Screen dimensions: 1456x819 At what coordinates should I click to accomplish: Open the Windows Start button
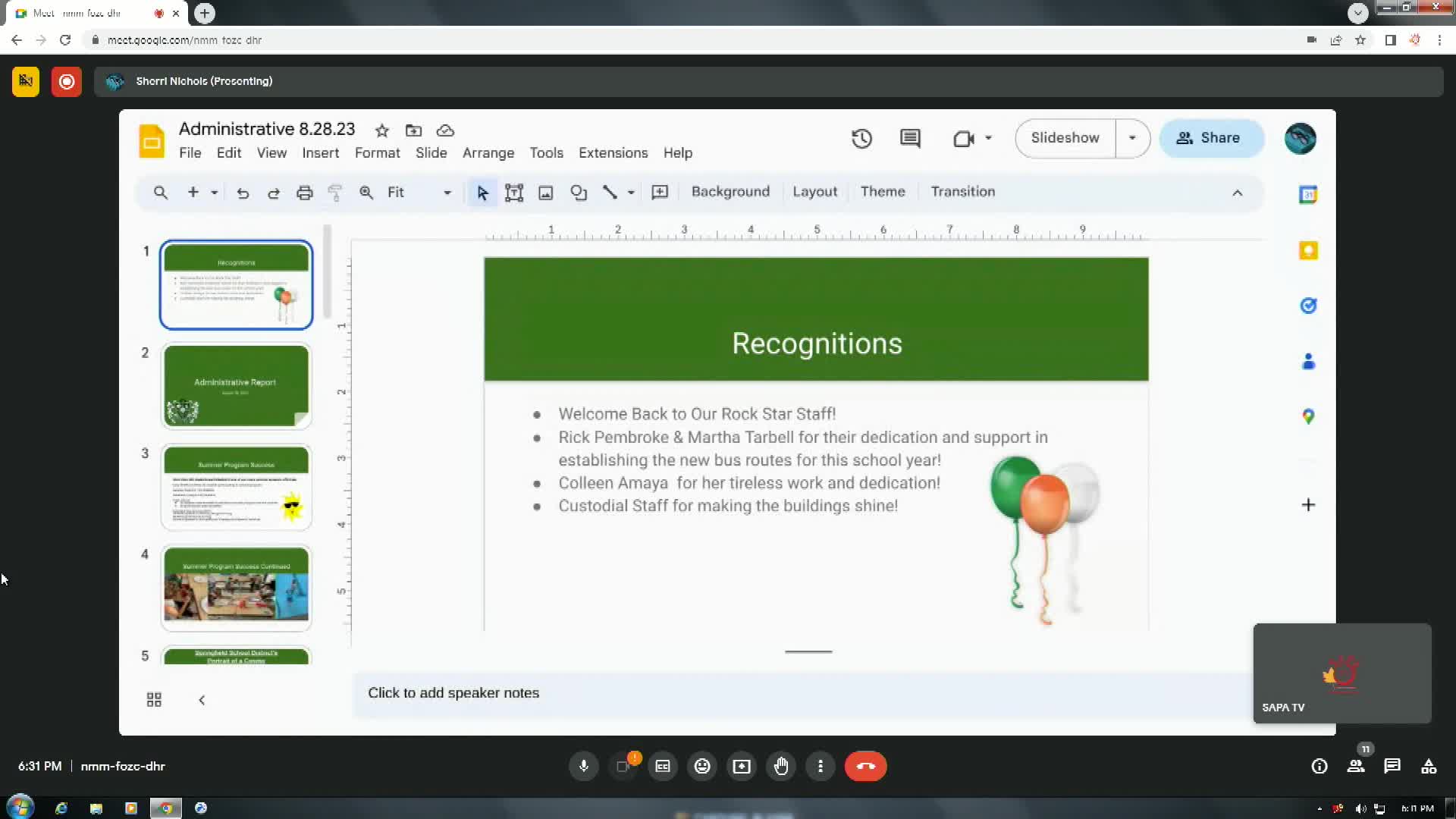tap(20, 807)
